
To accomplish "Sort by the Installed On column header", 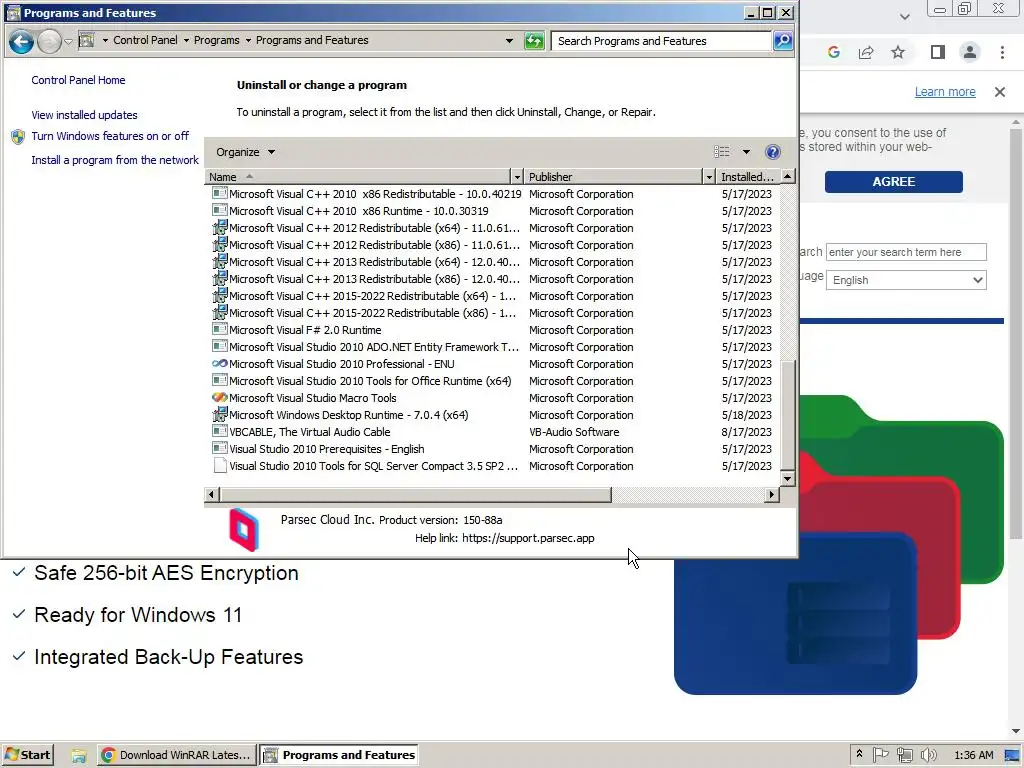I will 748,177.
